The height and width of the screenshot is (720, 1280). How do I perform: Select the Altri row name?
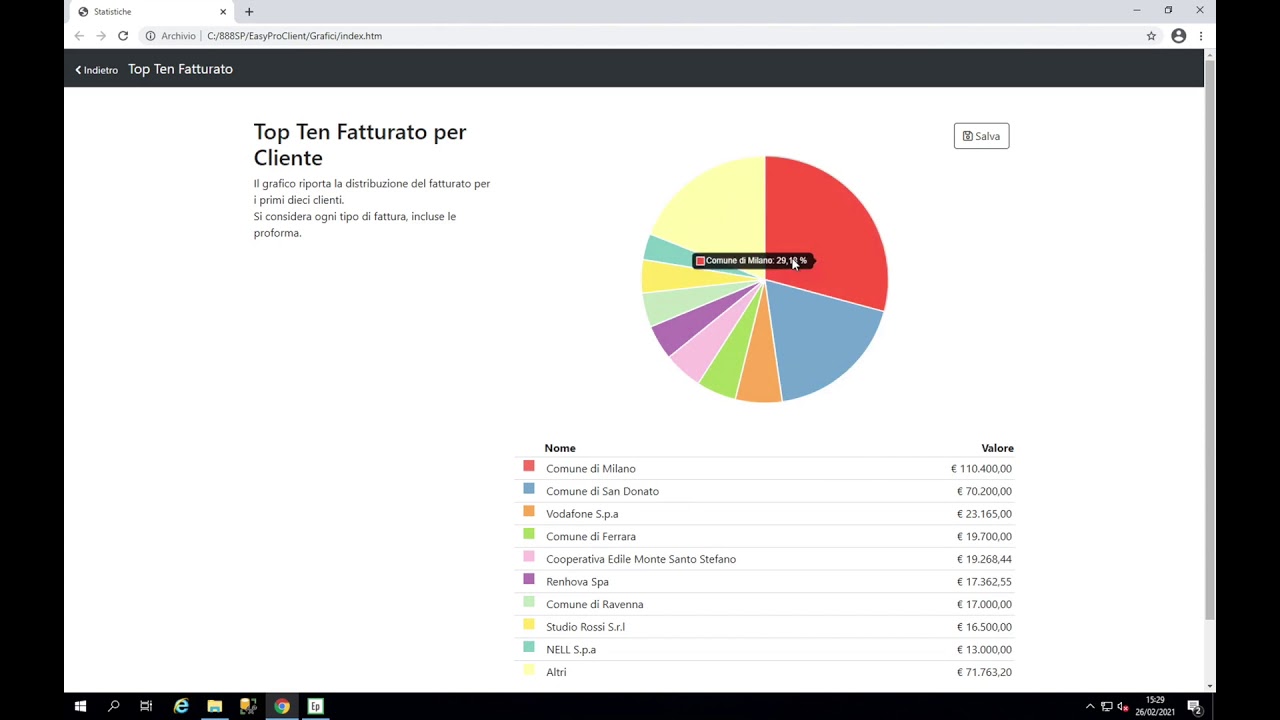pos(556,672)
